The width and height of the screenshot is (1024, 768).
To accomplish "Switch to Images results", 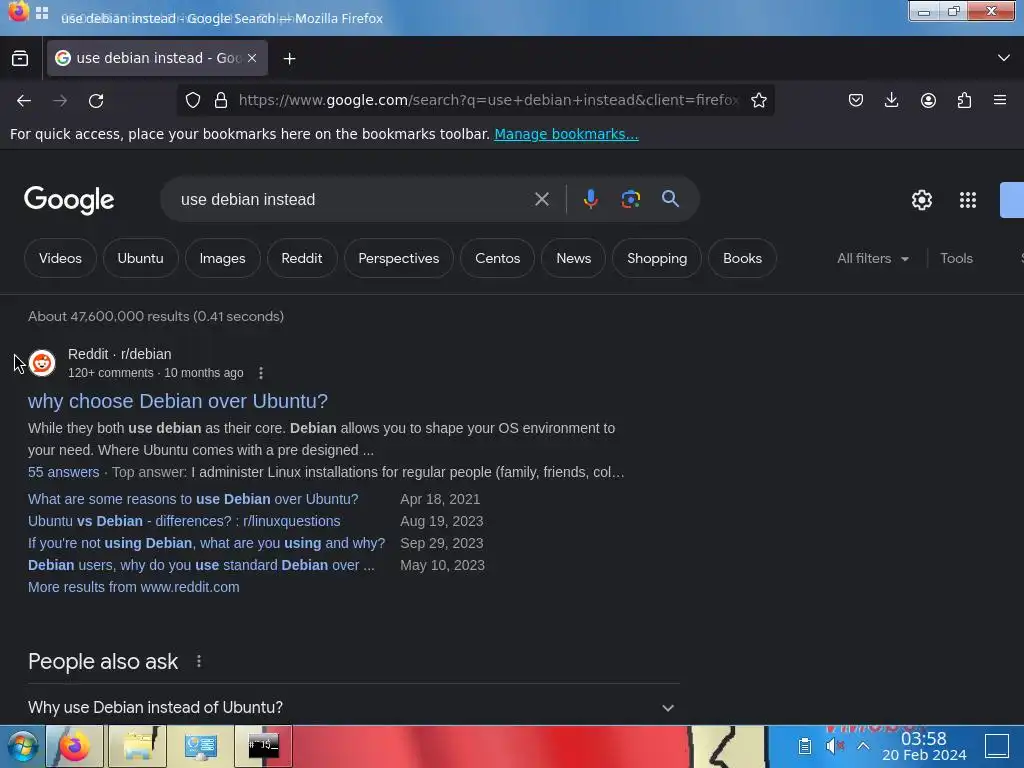I will 222,258.
